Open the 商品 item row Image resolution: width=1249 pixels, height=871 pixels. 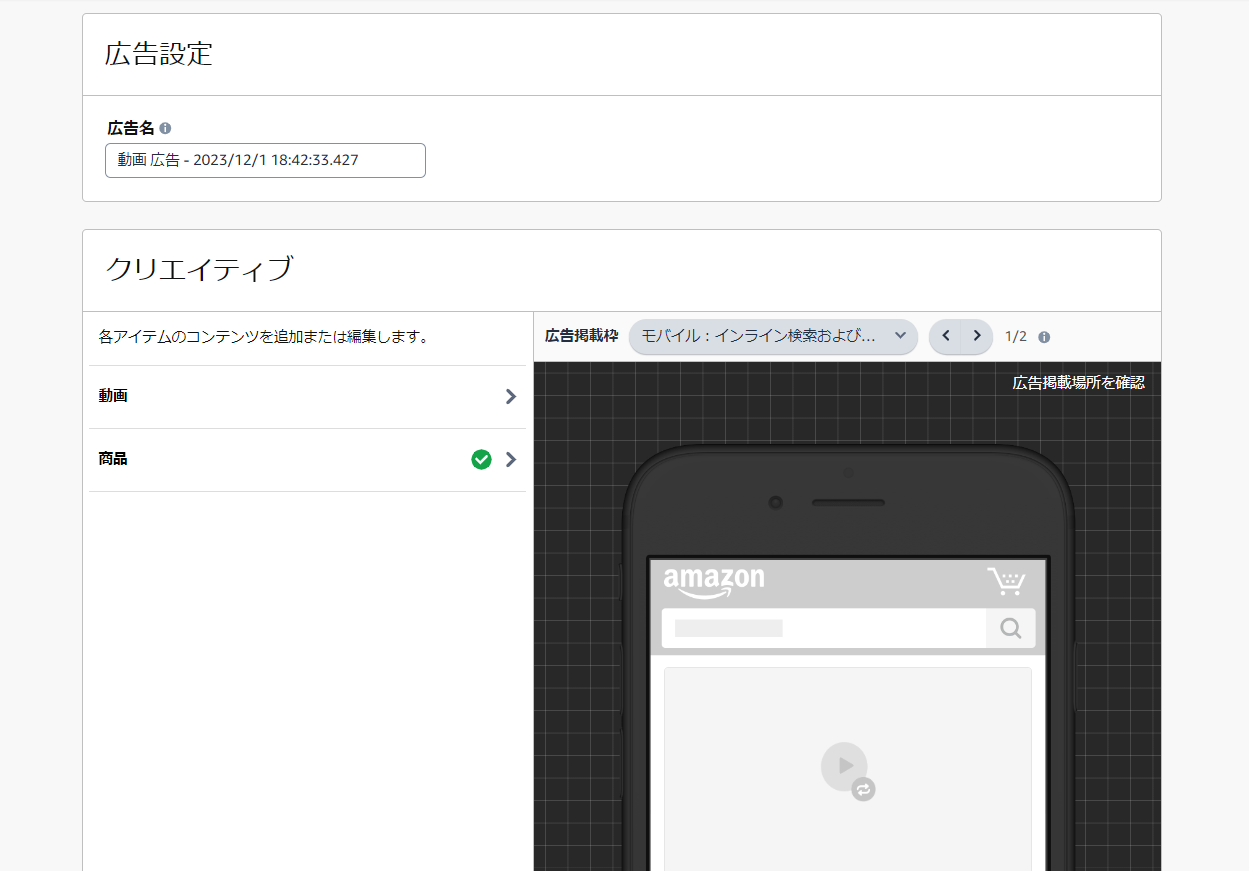pyautogui.click(x=307, y=460)
